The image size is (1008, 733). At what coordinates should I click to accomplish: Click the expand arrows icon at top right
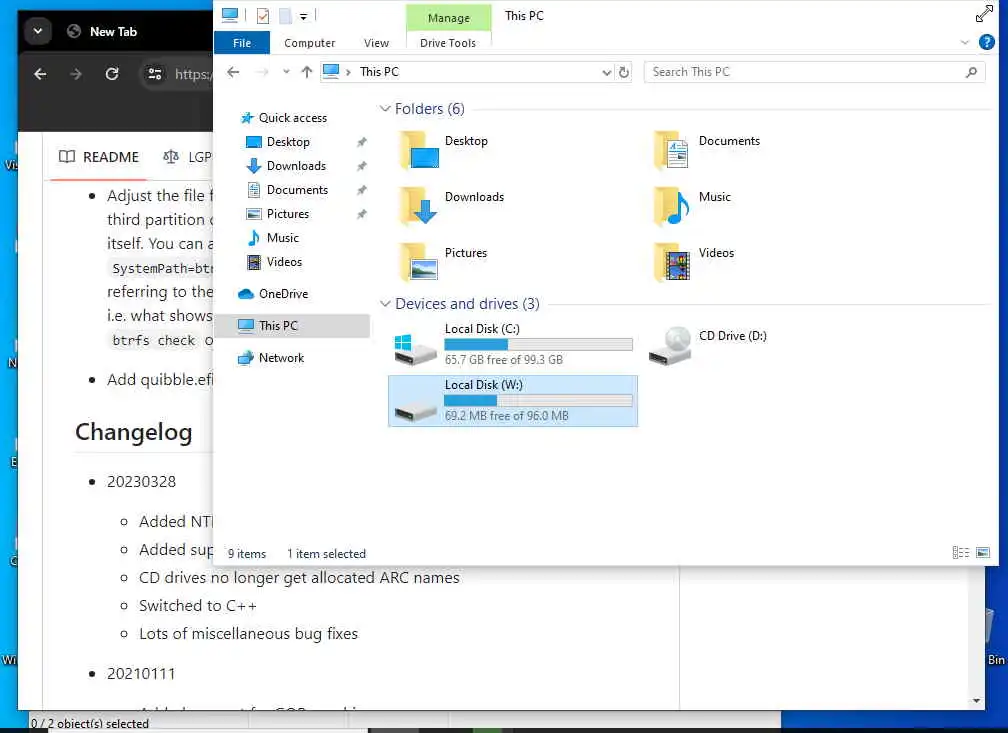click(x=984, y=14)
